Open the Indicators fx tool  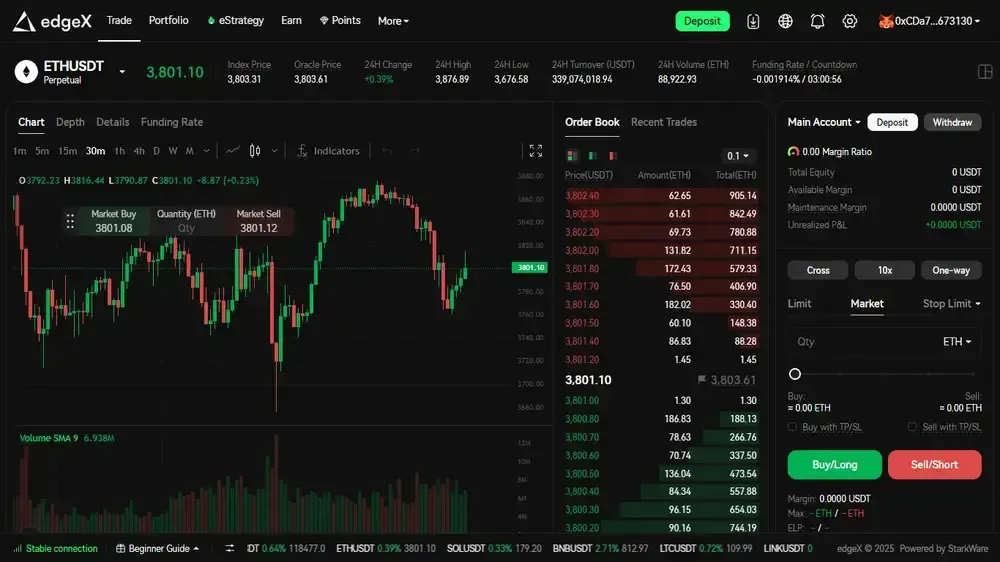coord(328,151)
